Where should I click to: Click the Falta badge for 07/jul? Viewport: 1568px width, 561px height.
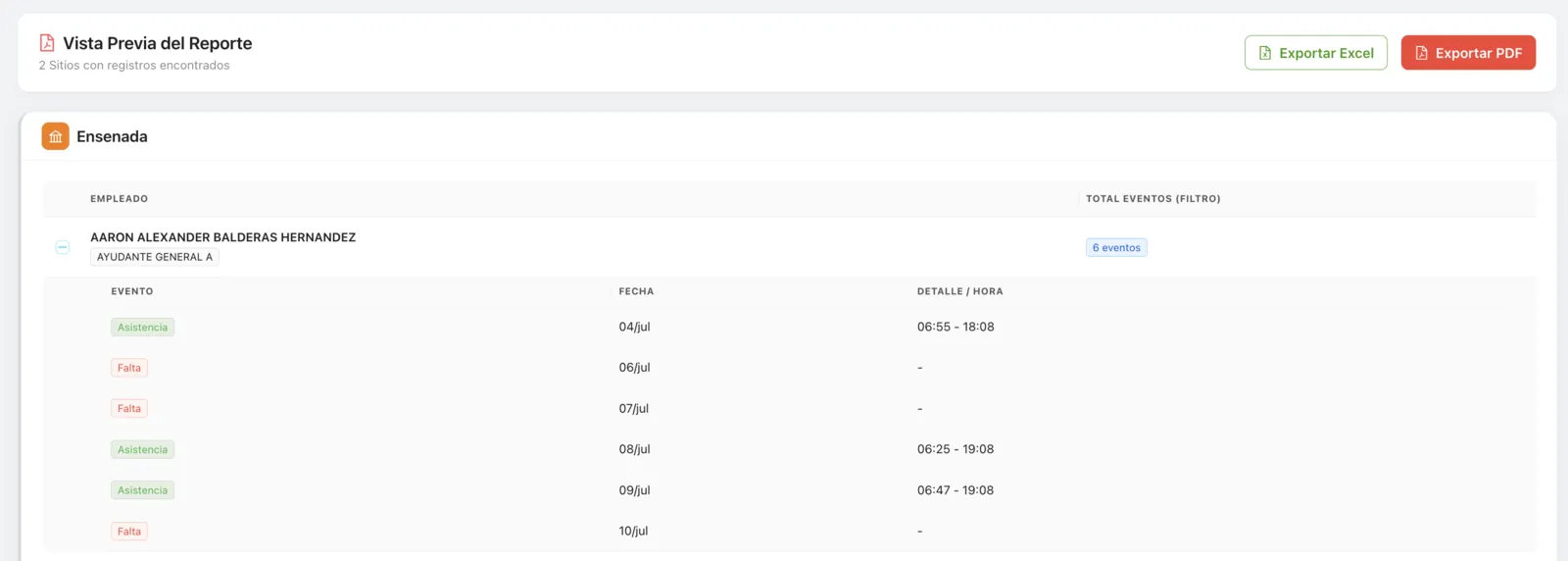(129, 409)
